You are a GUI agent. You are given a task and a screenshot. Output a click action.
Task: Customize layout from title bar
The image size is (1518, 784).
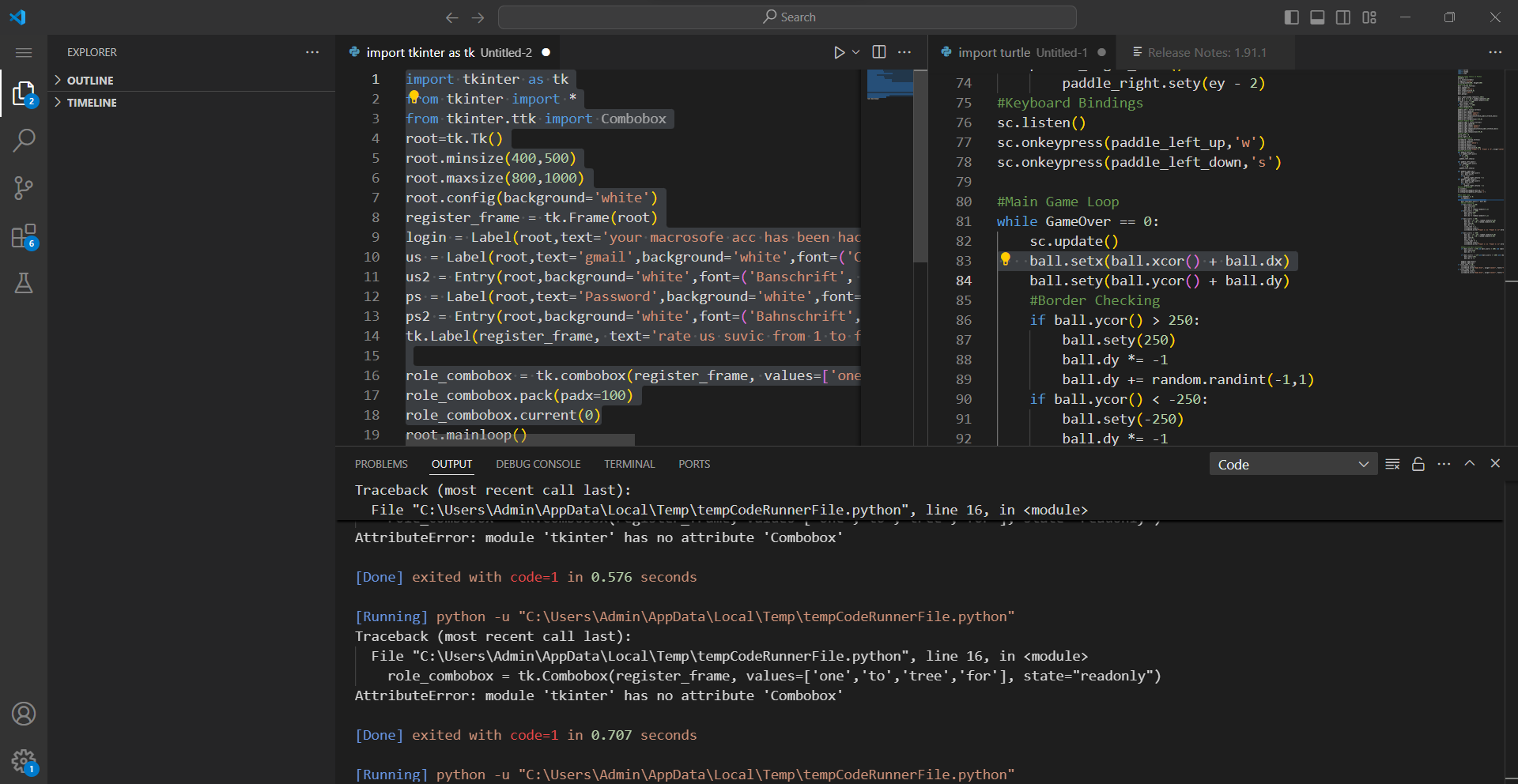[1369, 17]
